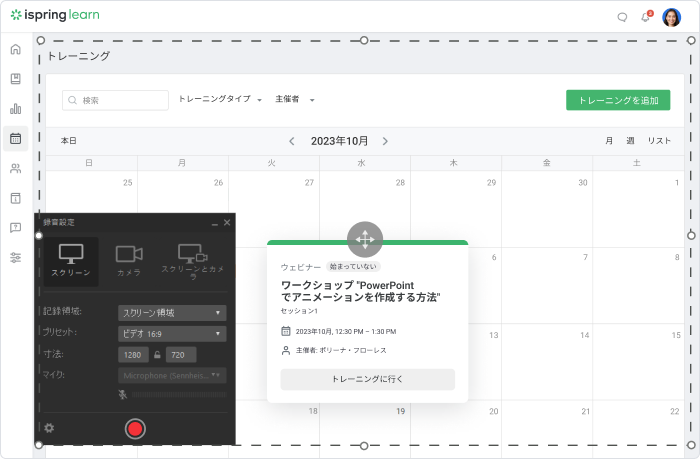Open the notifications bell

pyautogui.click(x=646, y=17)
